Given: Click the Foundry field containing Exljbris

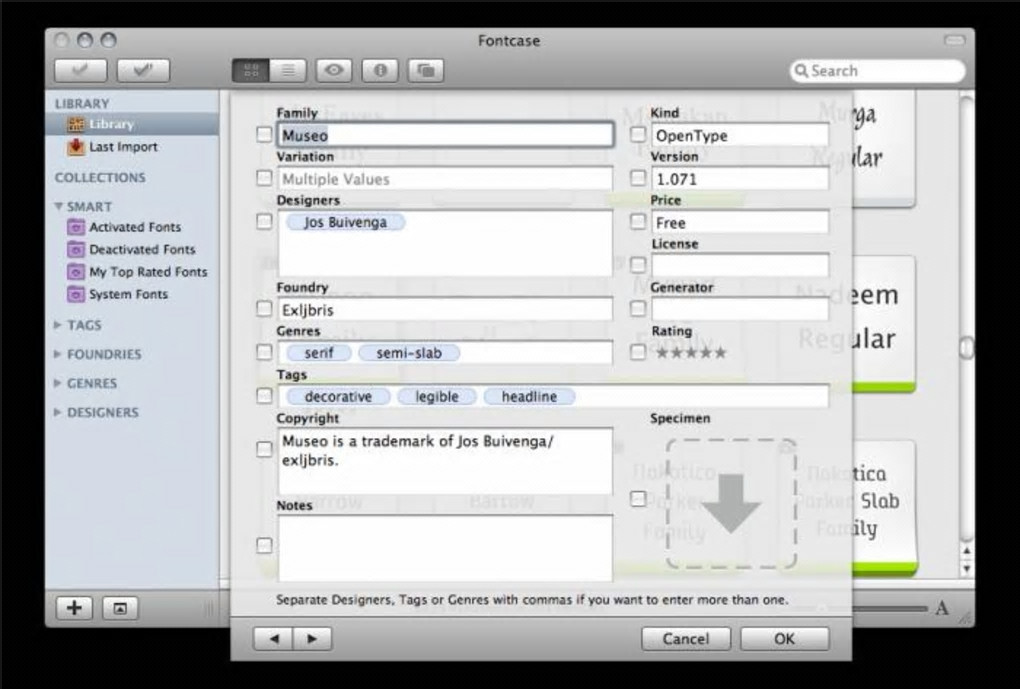Looking at the screenshot, I should [446, 310].
